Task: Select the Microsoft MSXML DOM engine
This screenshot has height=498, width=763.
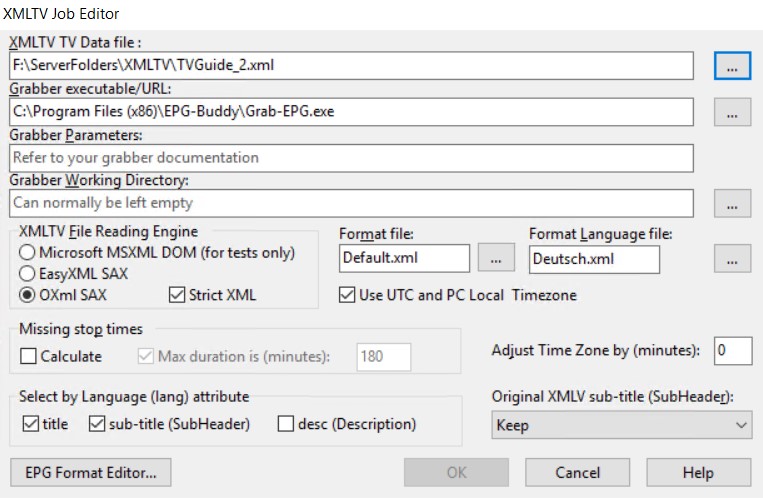Action: pos(27,253)
